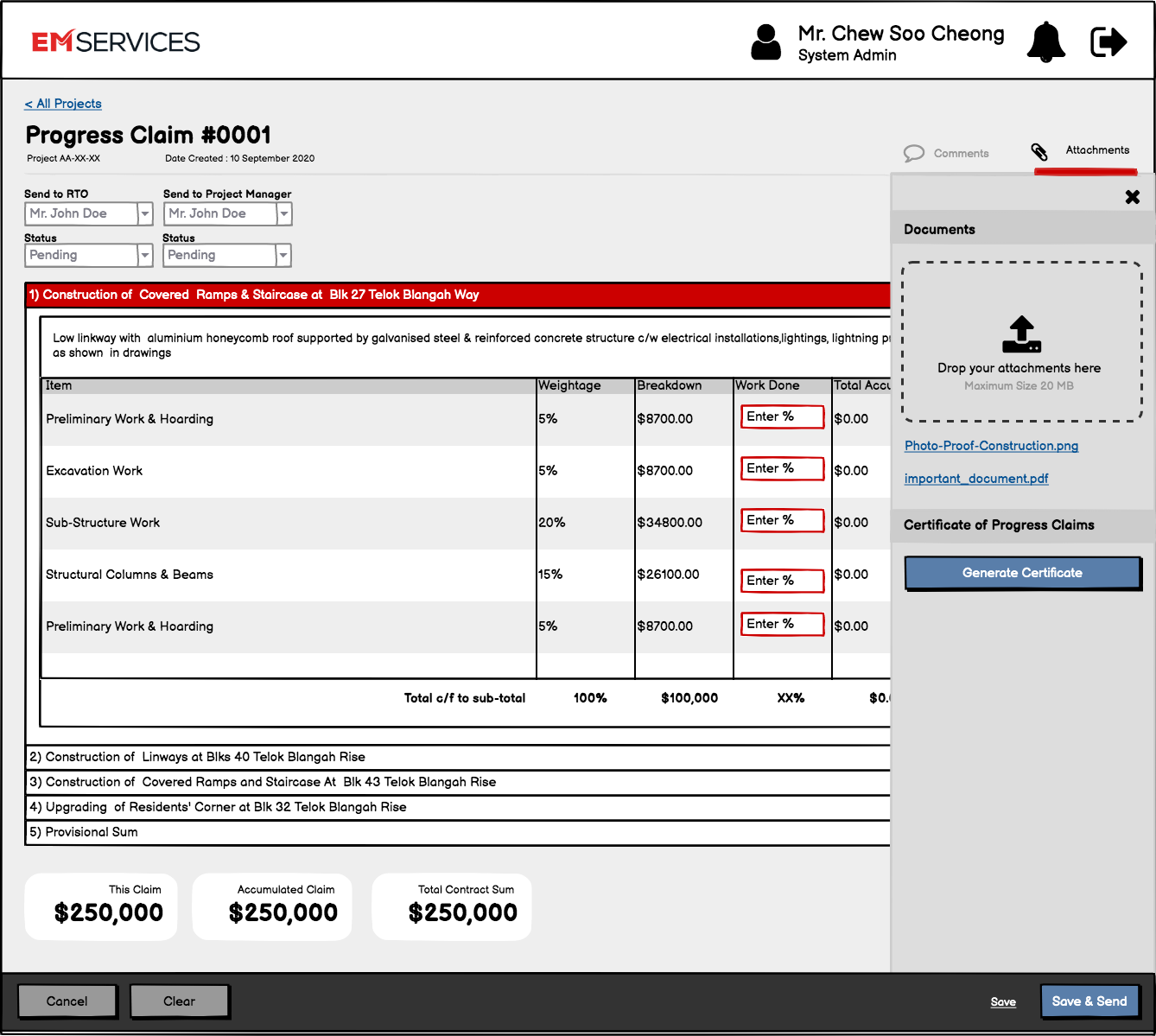This screenshot has width=1156, height=1036.
Task: Go back to All Projects
Action: pyautogui.click(x=63, y=104)
